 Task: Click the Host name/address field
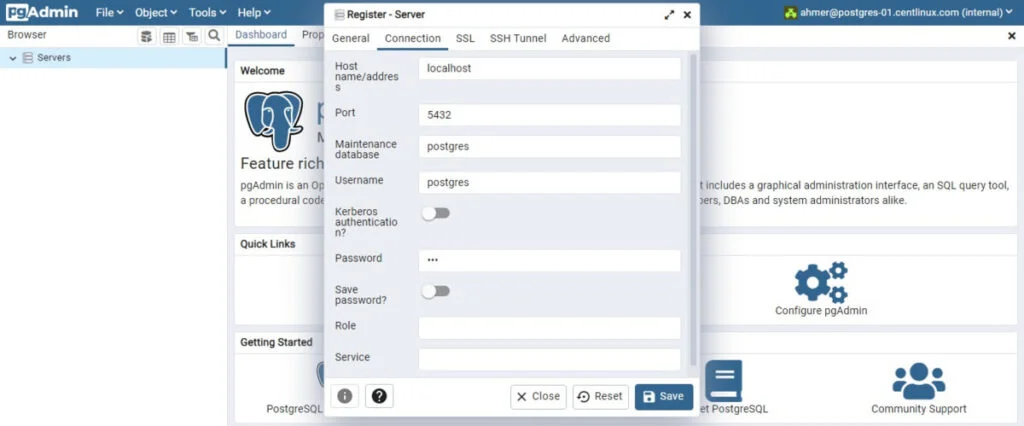point(549,69)
